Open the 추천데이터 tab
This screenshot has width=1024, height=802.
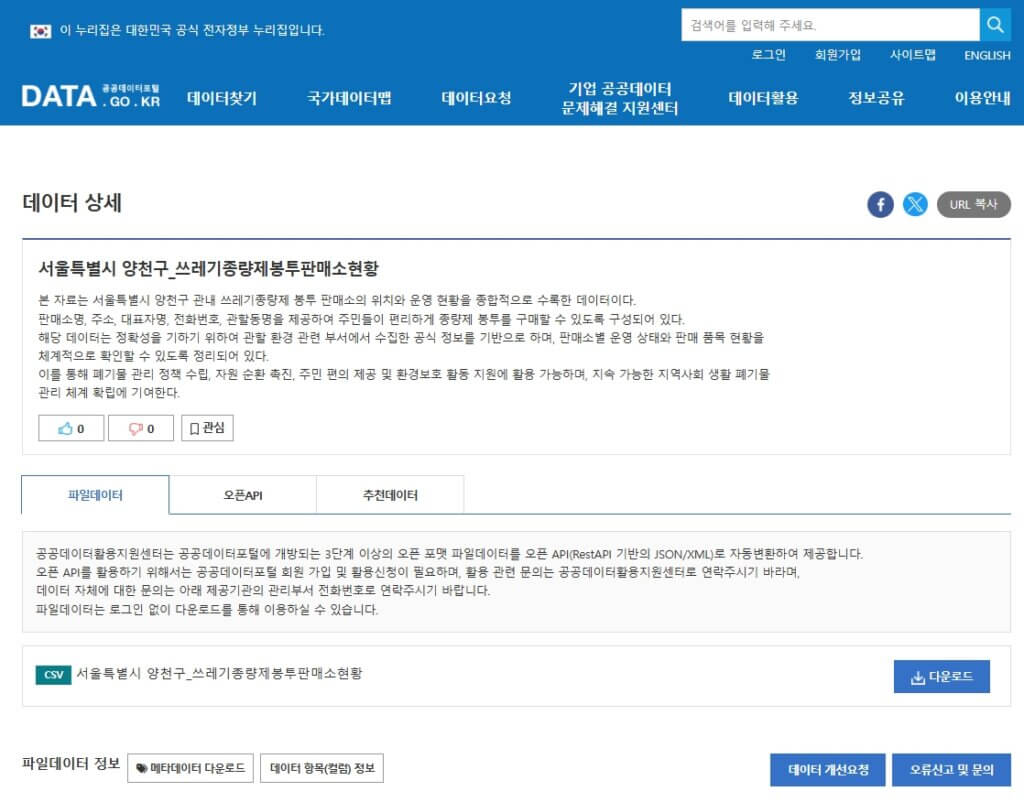pyautogui.click(x=389, y=494)
